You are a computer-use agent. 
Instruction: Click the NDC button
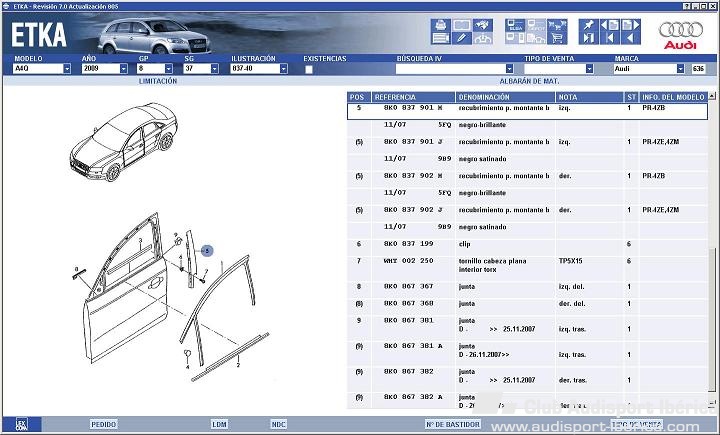[x=278, y=424]
